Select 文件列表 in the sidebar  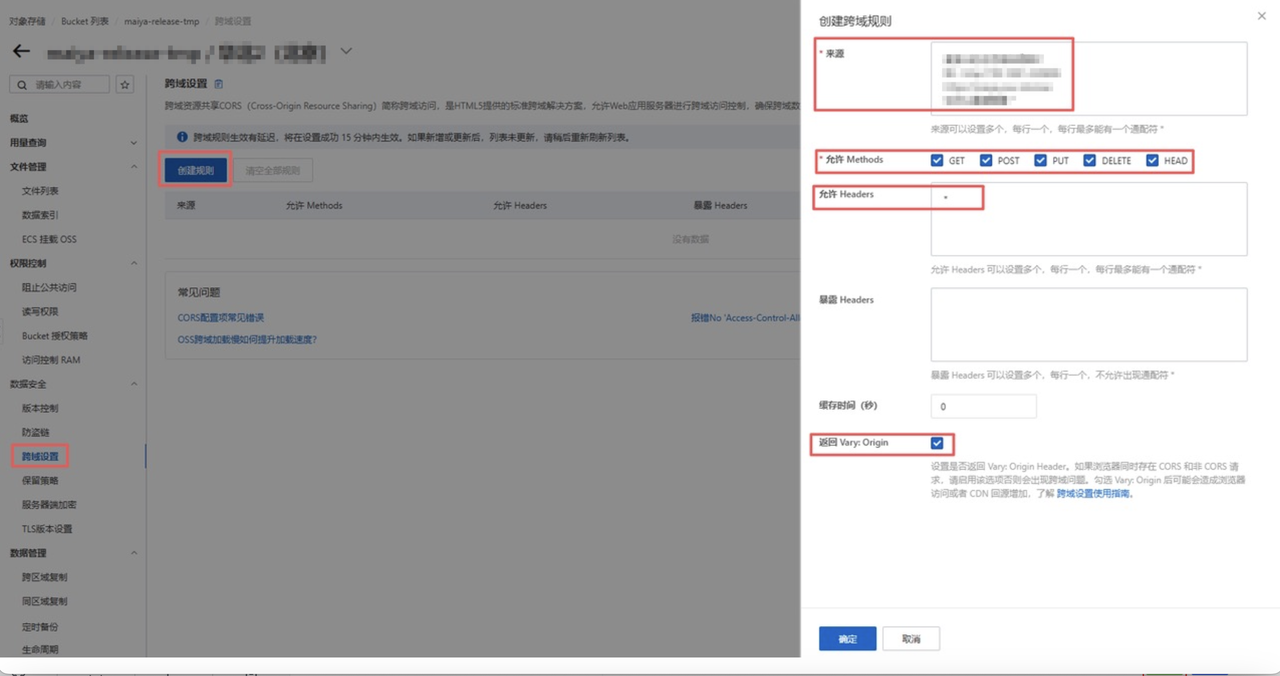pos(40,191)
